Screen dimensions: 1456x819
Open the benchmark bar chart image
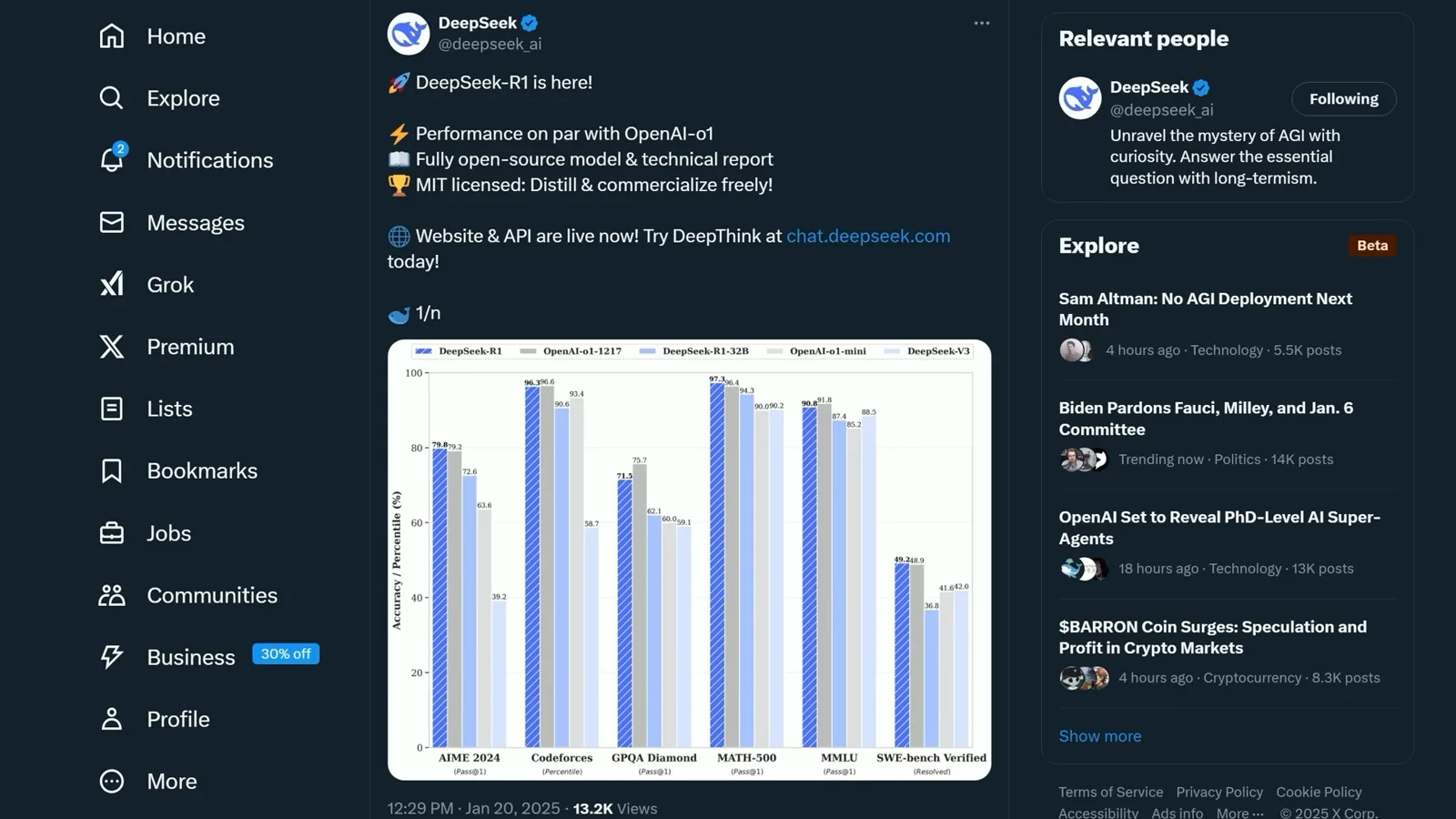689,560
